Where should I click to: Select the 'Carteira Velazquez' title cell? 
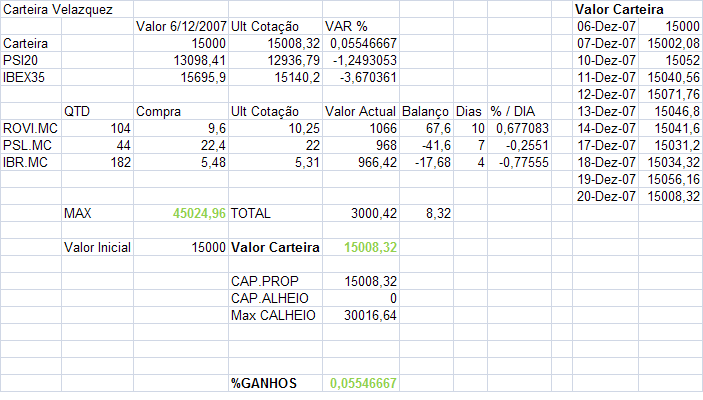(58, 9)
